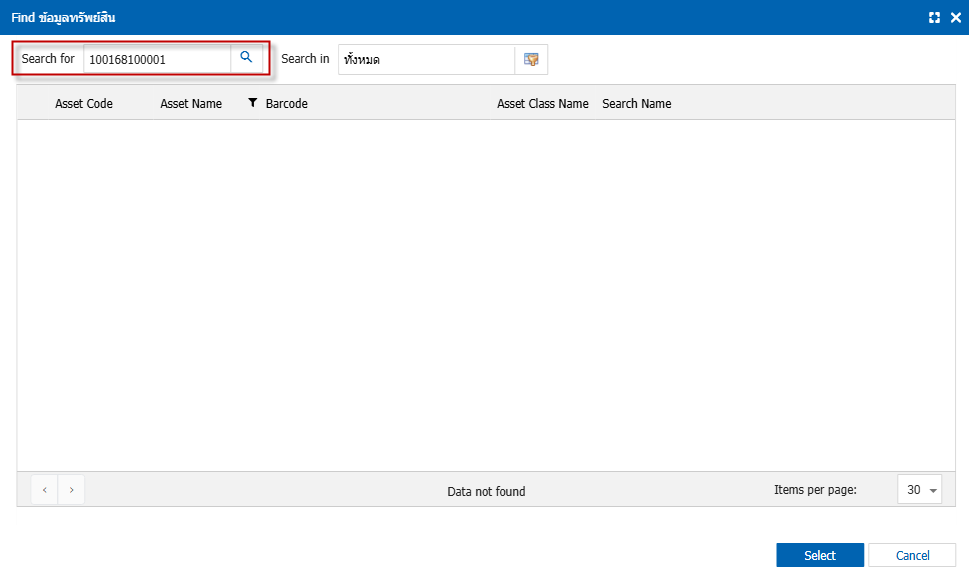Click the empty results grid area

tap(478, 295)
